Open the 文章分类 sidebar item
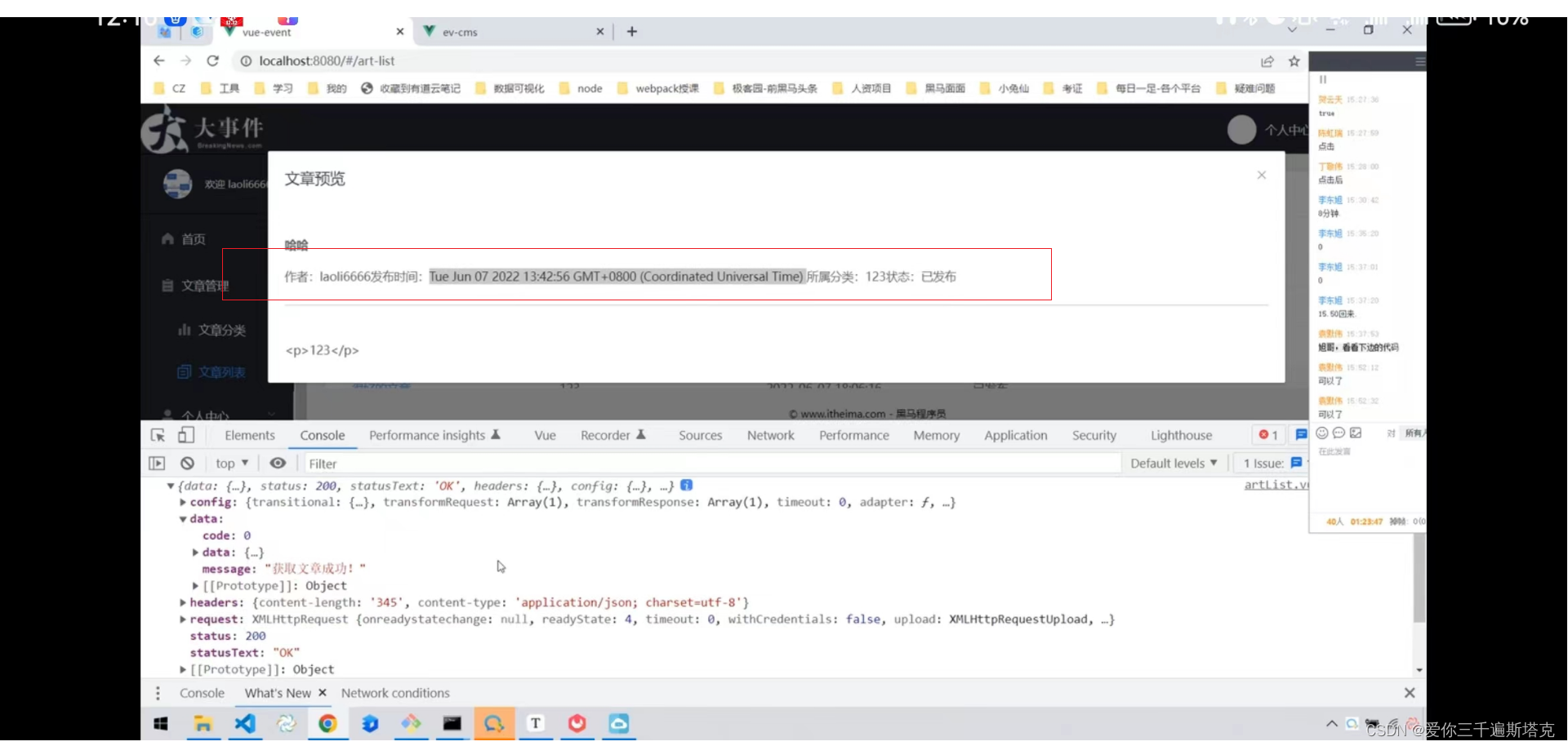The image size is (1568, 746). [212, 331]
